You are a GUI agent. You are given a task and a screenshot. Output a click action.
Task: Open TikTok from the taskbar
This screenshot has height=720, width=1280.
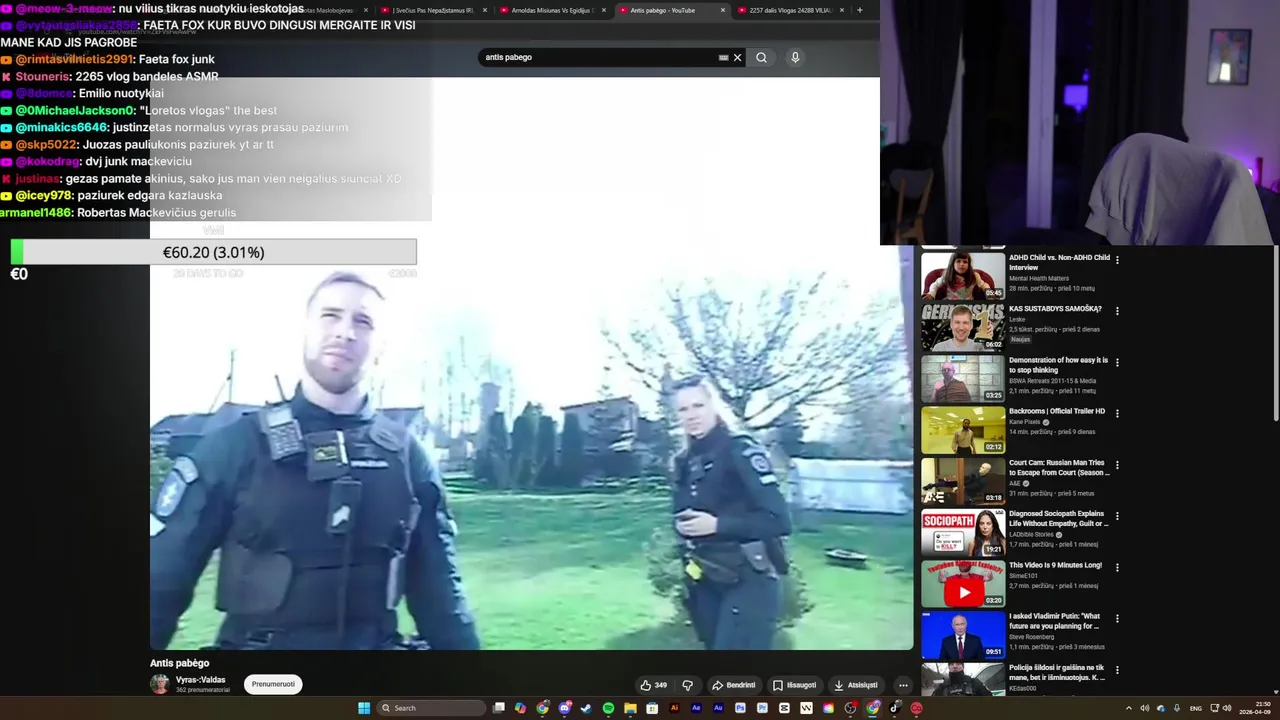click(894, 708)
